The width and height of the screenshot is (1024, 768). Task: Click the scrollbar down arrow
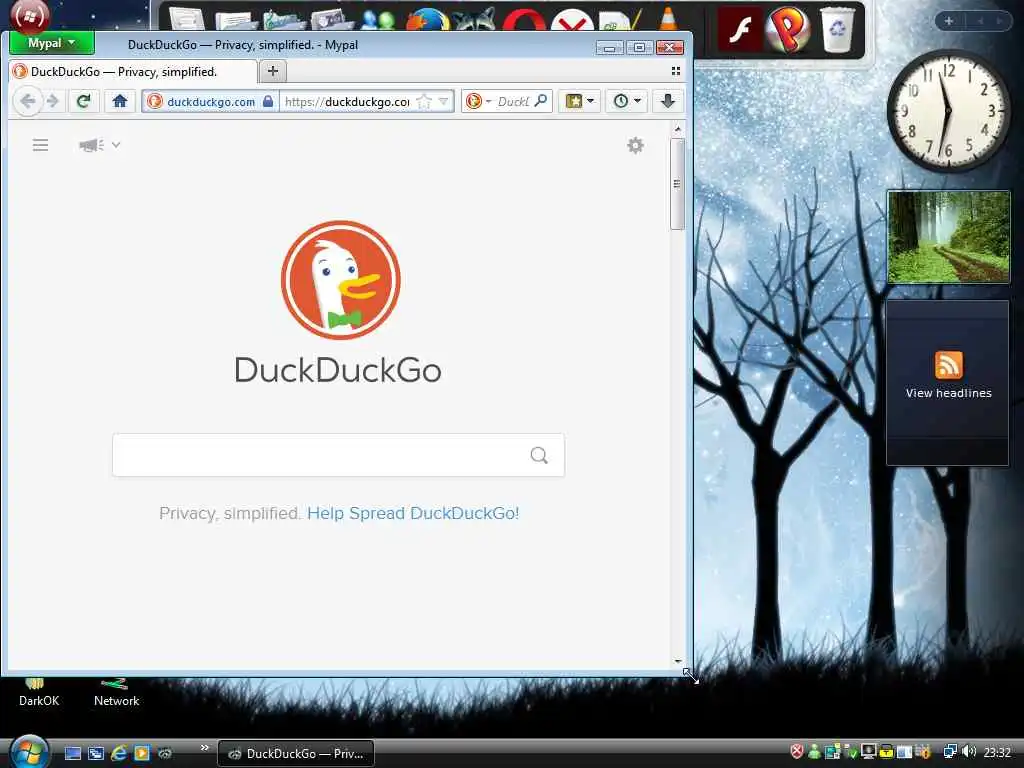[x=678, y=661]
